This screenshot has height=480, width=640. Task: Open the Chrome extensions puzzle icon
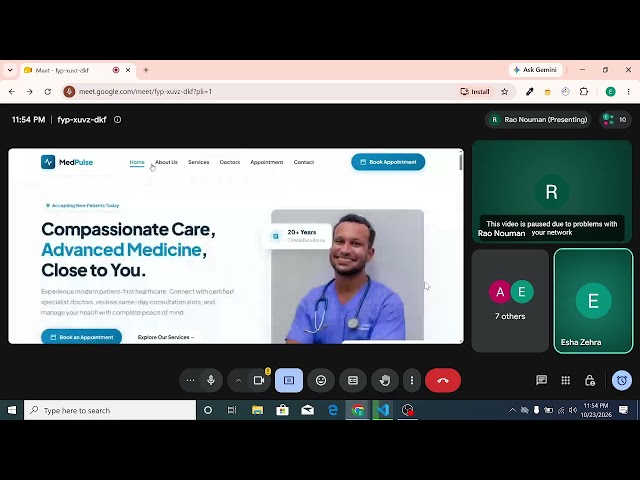point(584,92)
